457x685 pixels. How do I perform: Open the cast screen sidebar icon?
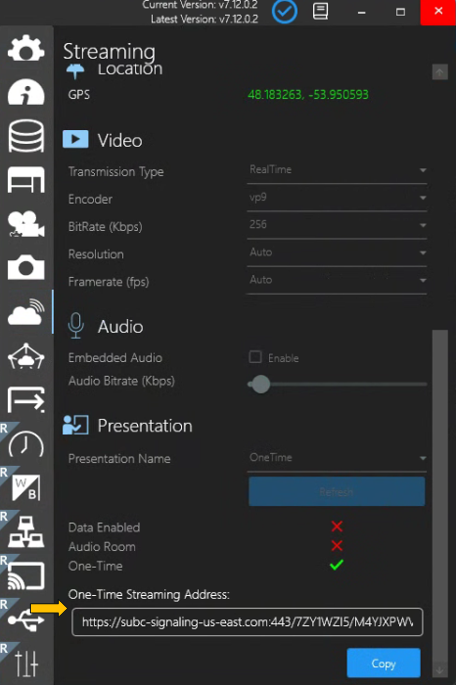26,576
